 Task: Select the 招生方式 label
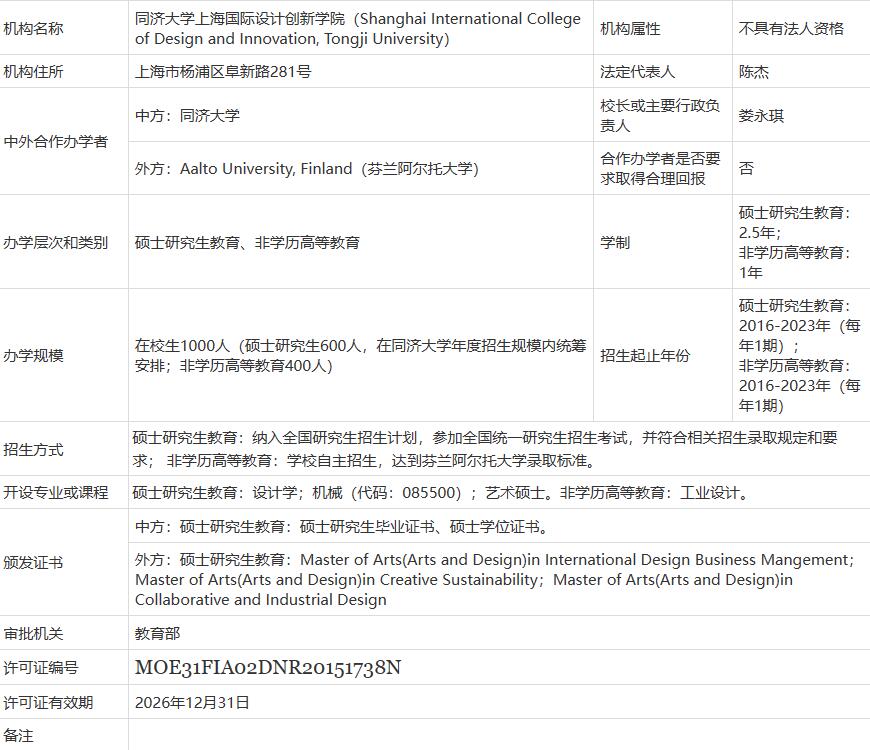(33, 450)
